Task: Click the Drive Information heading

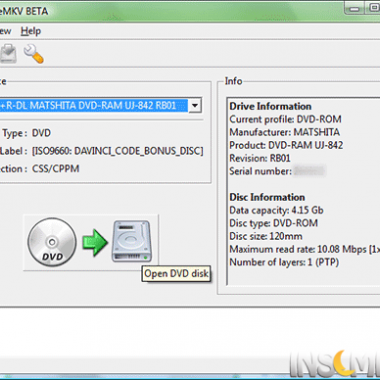Action: tap(270, 106)
